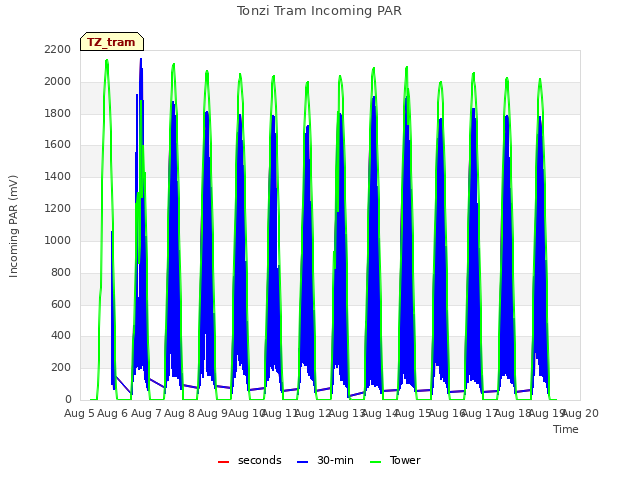This screenshot has width=640, height=480.
Task: Click the TZ_tram label box
Action: click(x=112, y=42)
